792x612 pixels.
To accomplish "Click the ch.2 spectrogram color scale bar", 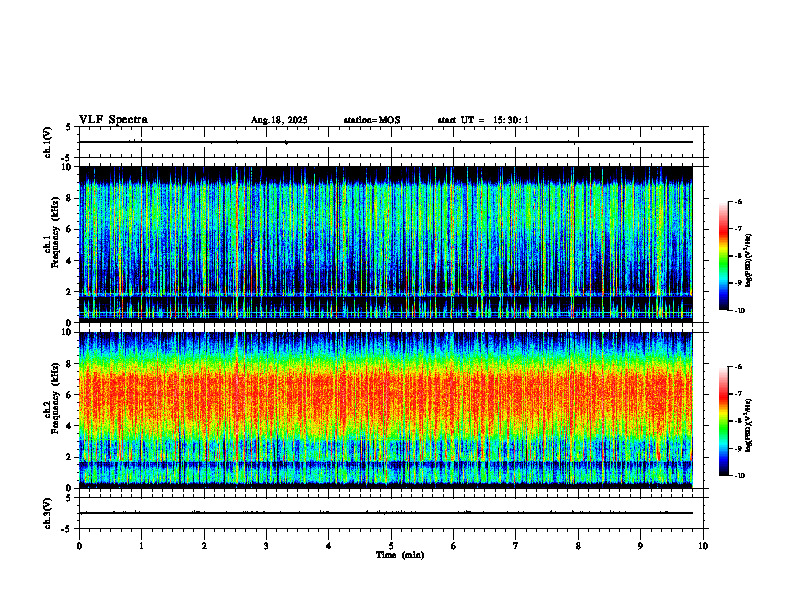I will click(723, 421).
